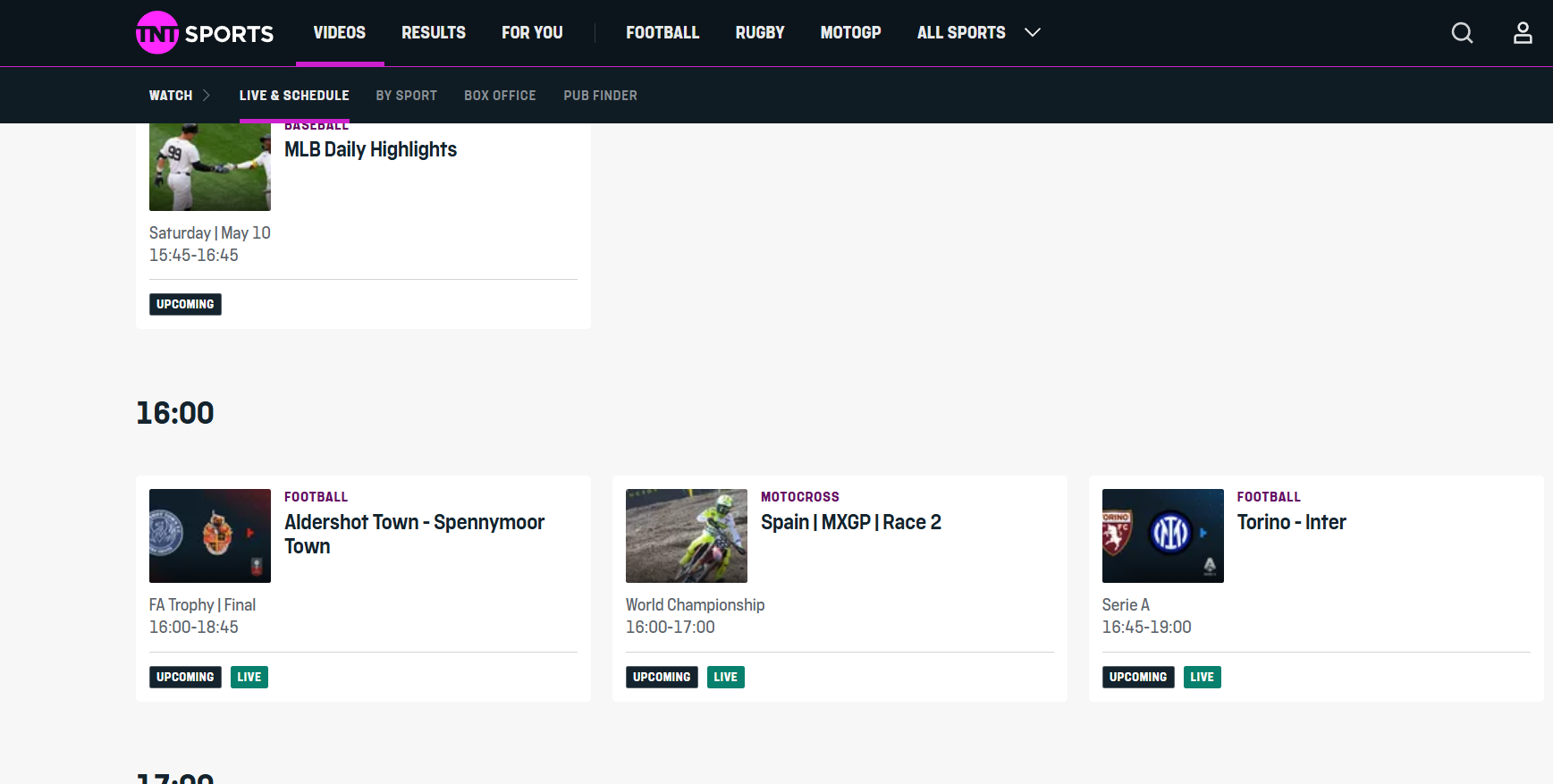The height and width of the screenshot is (784, 1553).
Task: Click the Motocross category label
Action: pos(800,496)
